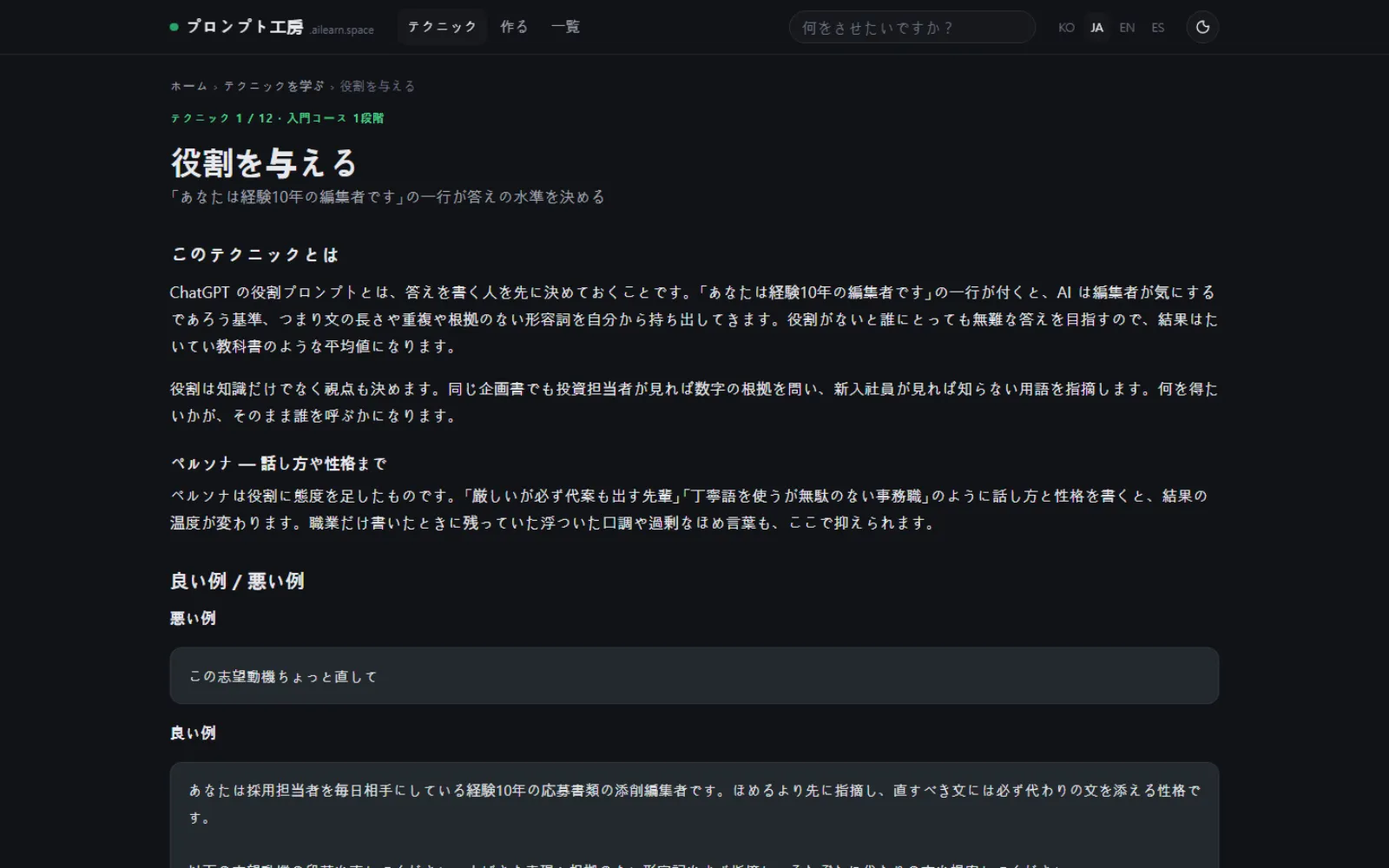Click the 役割を与える breadcrumb item
The width and height of the screenshot is (1389, 868).
pos(378,86)
